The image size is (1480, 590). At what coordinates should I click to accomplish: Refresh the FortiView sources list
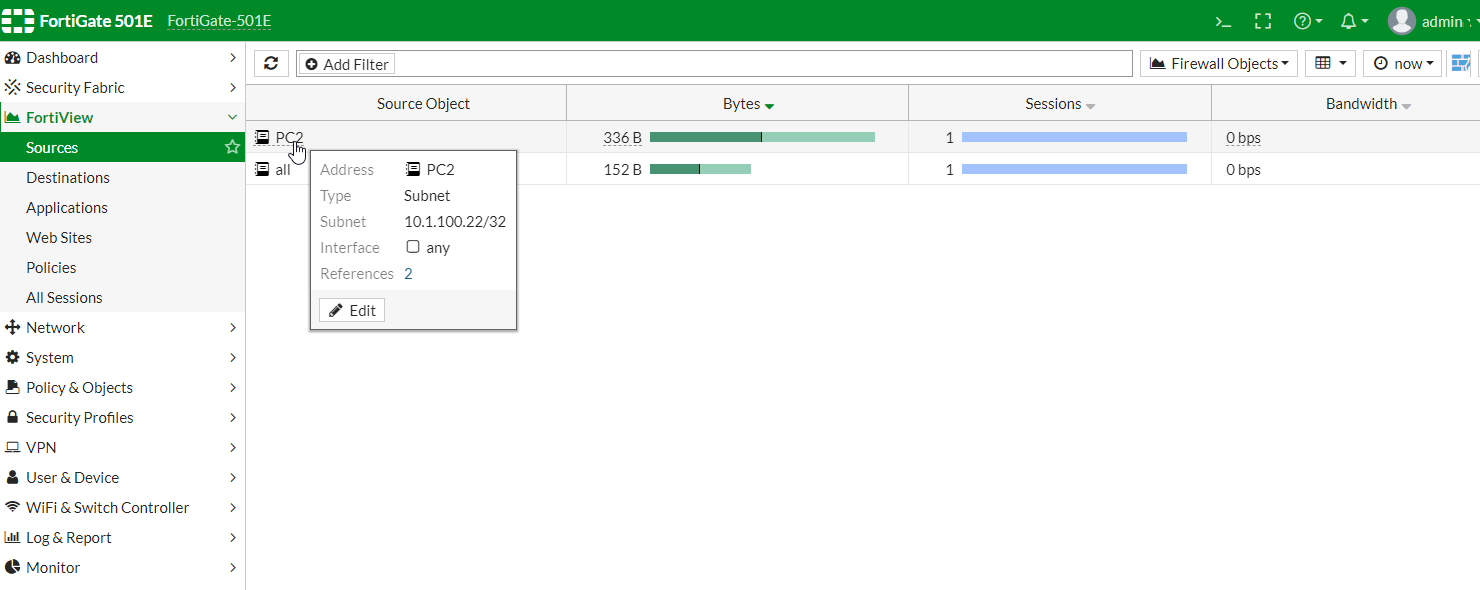coord(271,63)
